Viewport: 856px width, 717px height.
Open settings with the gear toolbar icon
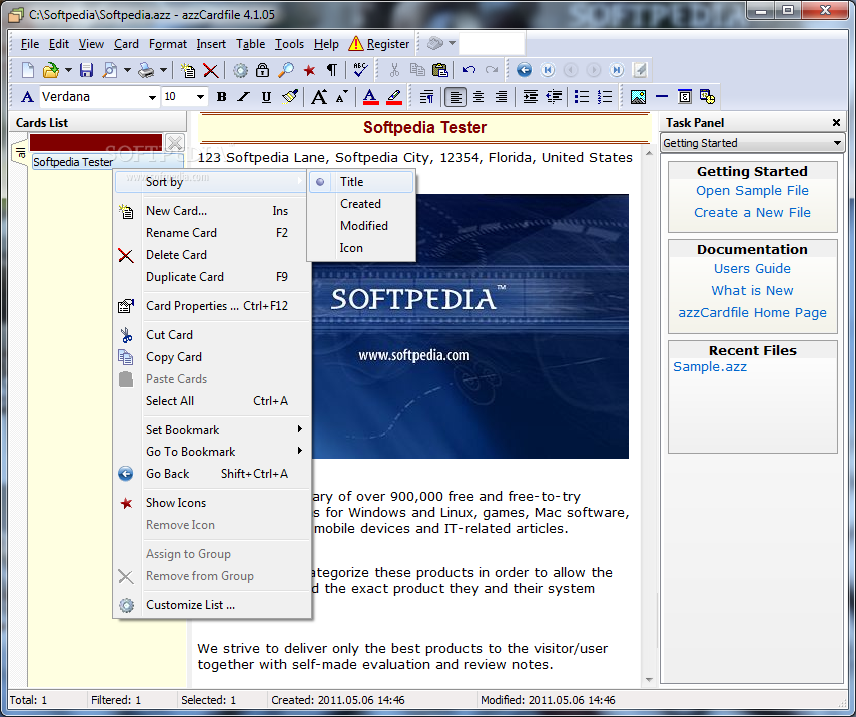240,70
